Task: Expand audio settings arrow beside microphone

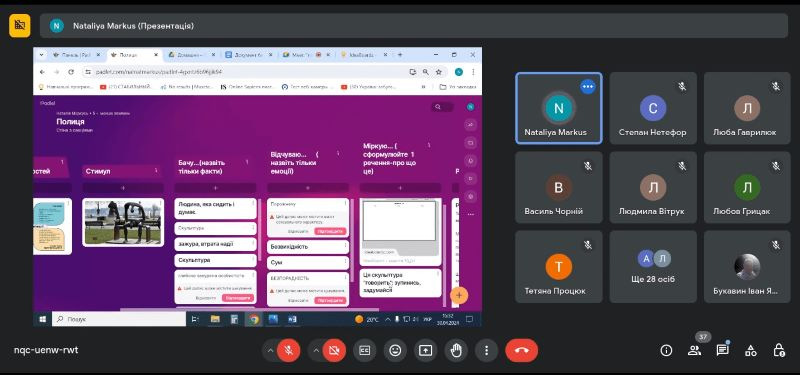Action: (270, 351)
